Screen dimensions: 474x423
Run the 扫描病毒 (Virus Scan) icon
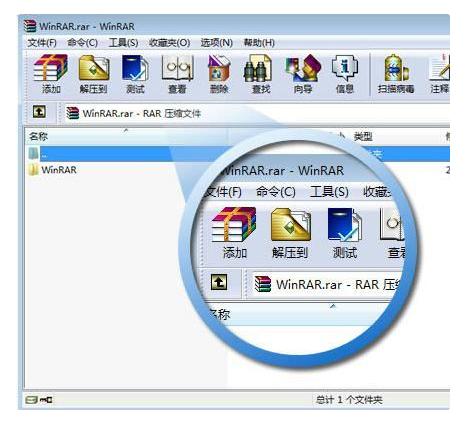(396, 68)
